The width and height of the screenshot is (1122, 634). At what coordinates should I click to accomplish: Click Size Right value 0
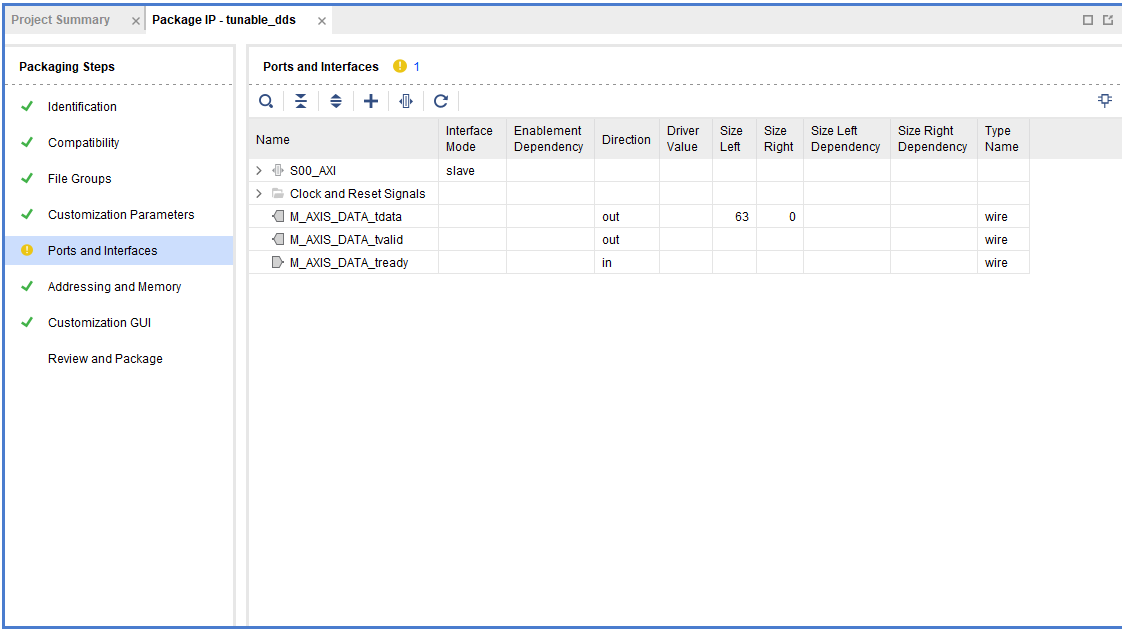pyautogui.click(x=780, y=217)
